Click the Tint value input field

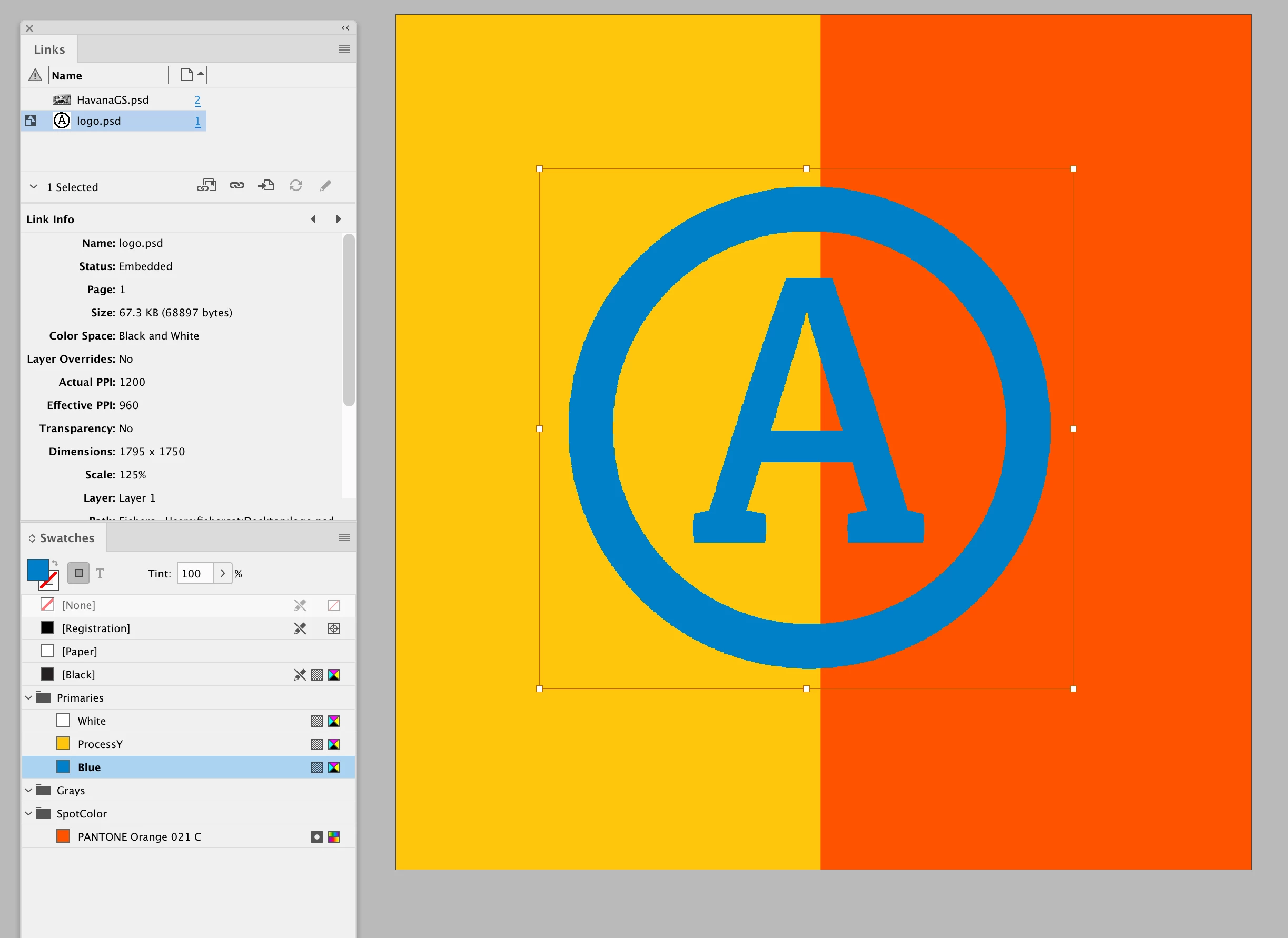tap(194, 573)
